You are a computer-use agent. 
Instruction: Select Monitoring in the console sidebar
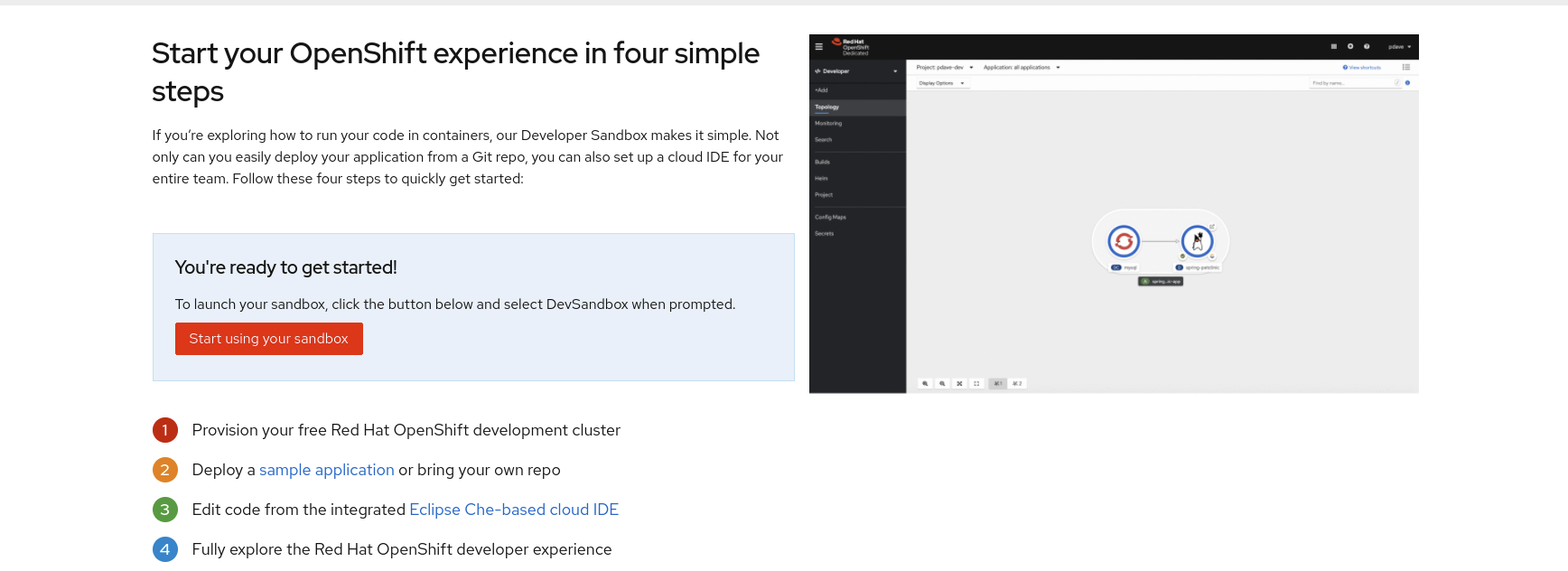point(828,123)
